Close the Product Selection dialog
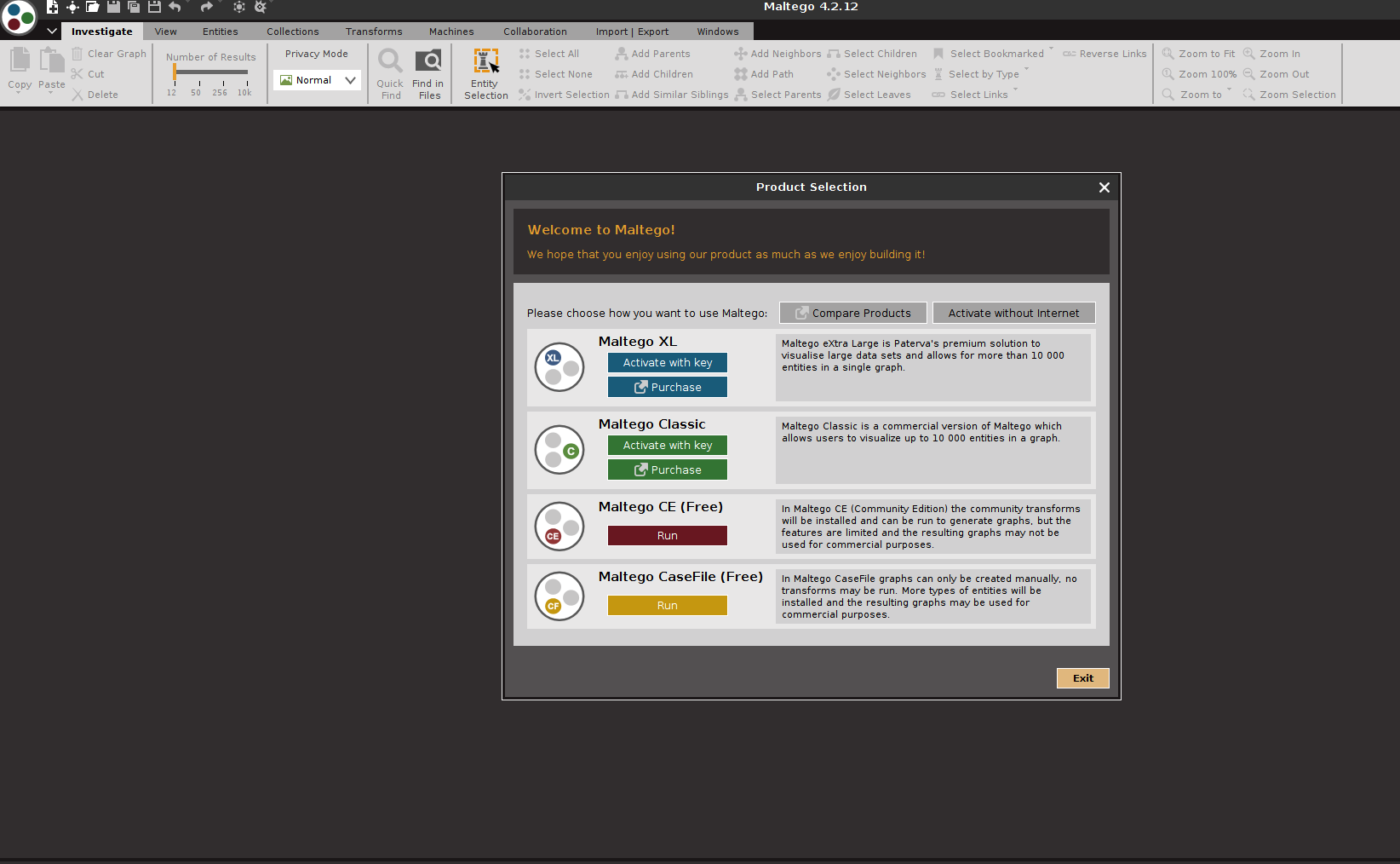1400x864 pixels. click(x=1104, y=187)
